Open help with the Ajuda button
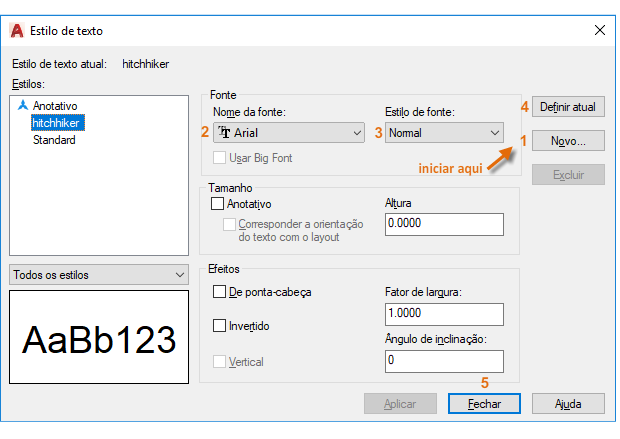Screen dimensions: 620x439 pos(568,404)
